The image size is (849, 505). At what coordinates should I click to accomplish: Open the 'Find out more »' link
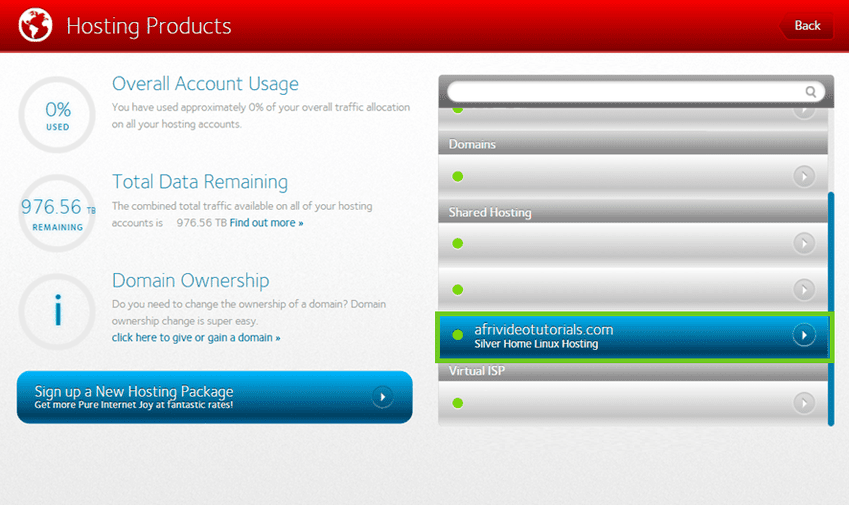coord(266,223)
